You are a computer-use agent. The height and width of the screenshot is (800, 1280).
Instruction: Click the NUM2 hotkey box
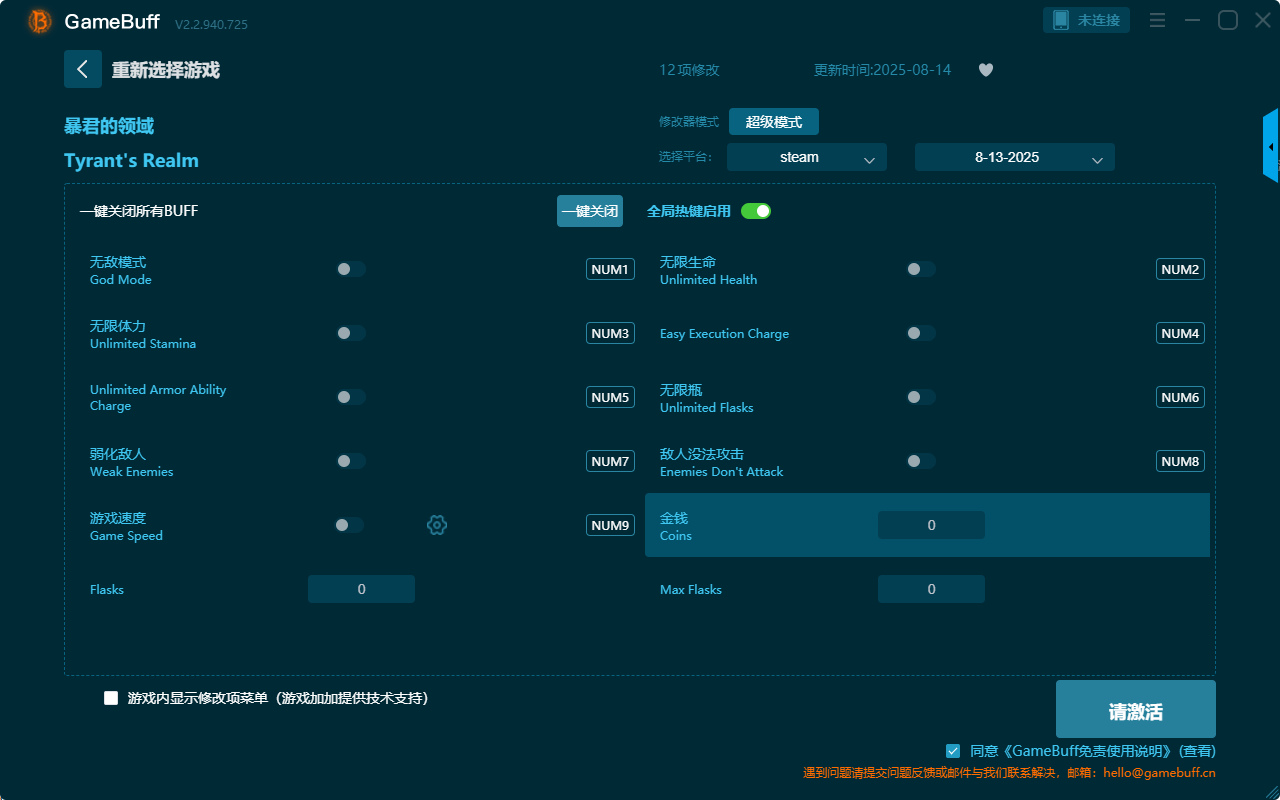pyautogui.click(x=1180, y=269)
